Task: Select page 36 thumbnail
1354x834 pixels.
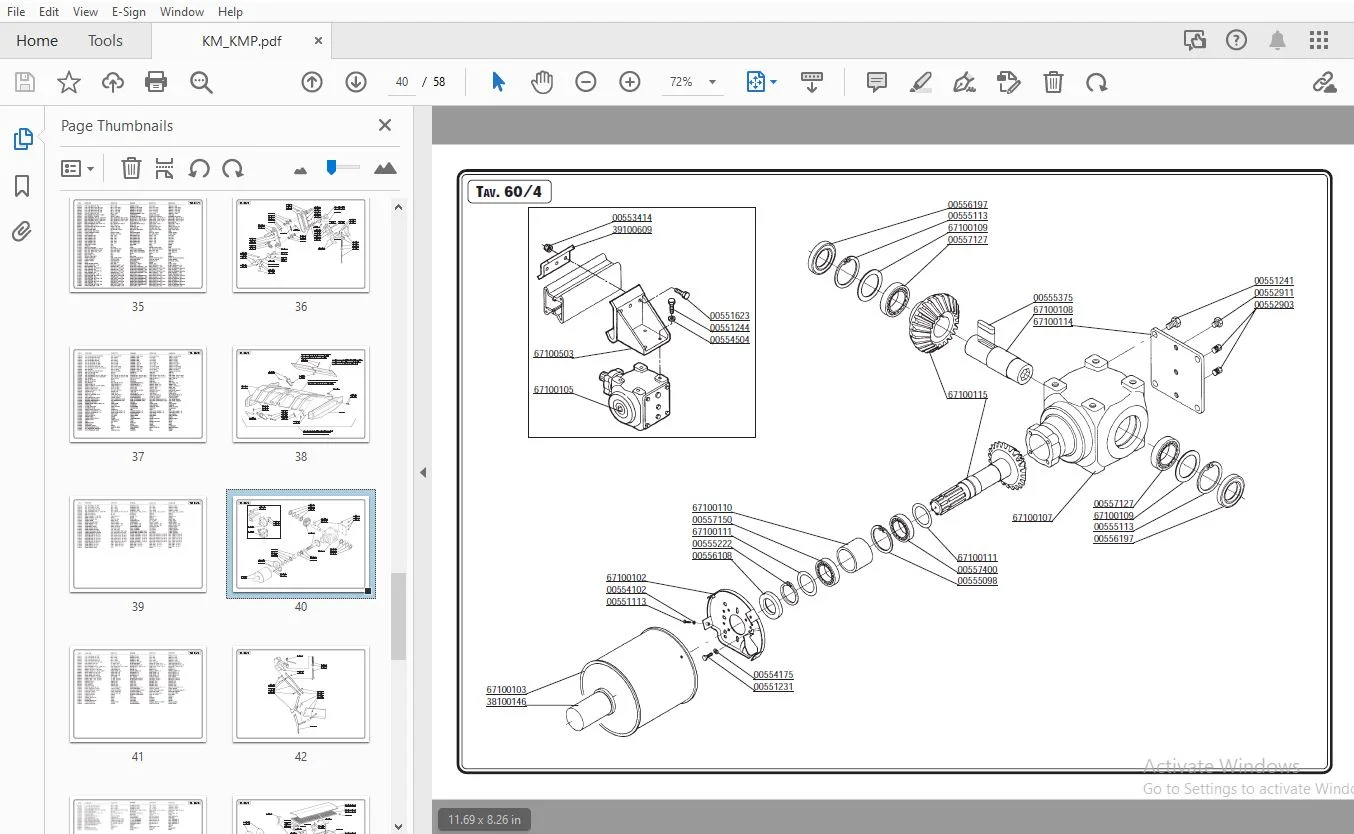Action: 301,245
